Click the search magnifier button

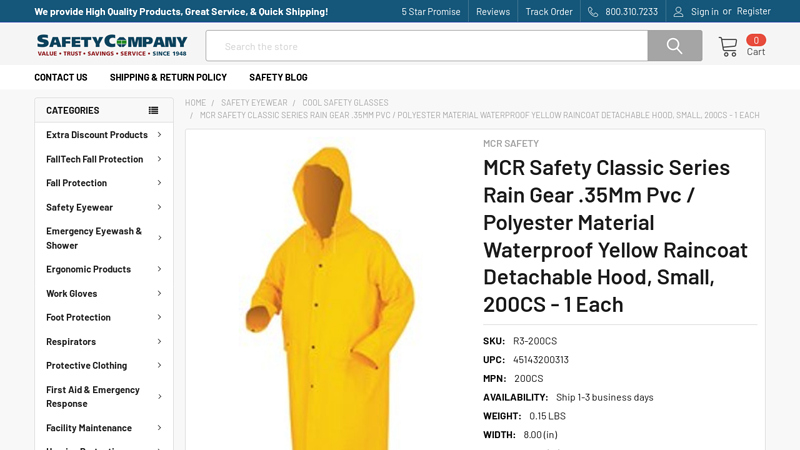tap(674, 46)
